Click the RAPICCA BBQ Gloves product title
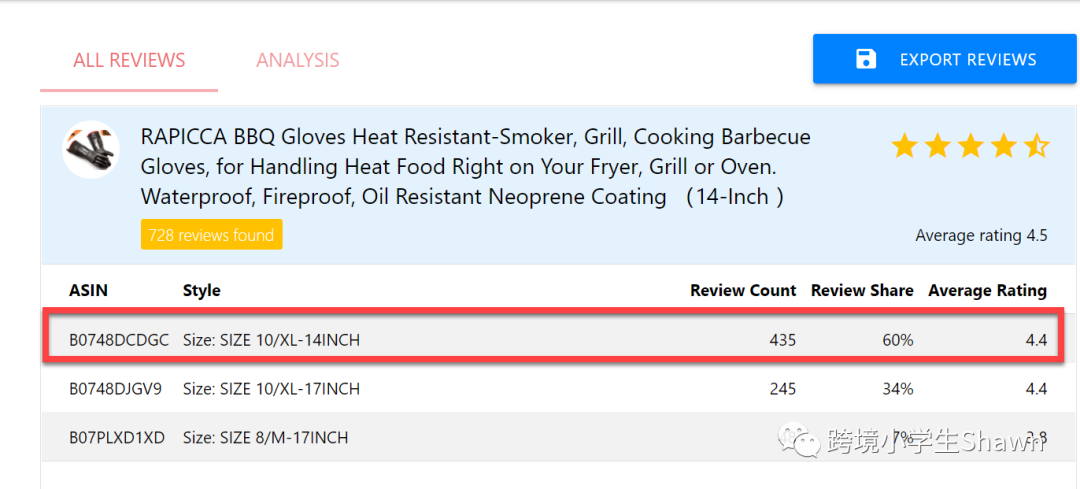Screen dimensions: 1080x489 click(x=476, y=166)
